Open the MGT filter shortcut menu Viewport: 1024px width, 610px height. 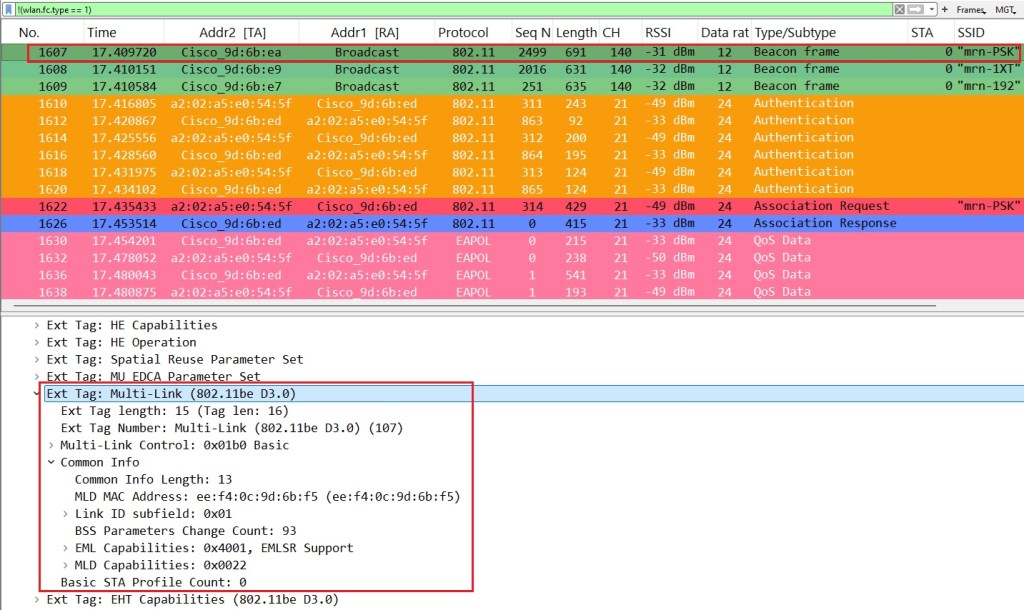(x=1005, y=8)
